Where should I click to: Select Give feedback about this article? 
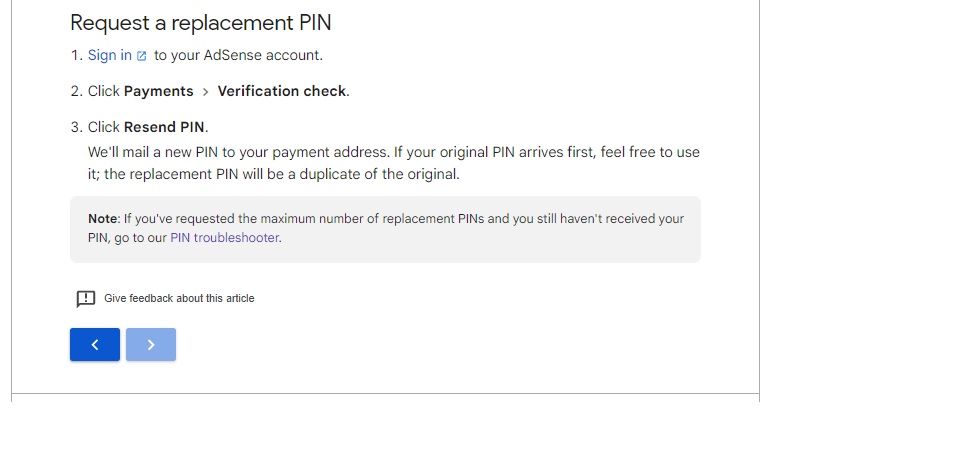(179, 298)
